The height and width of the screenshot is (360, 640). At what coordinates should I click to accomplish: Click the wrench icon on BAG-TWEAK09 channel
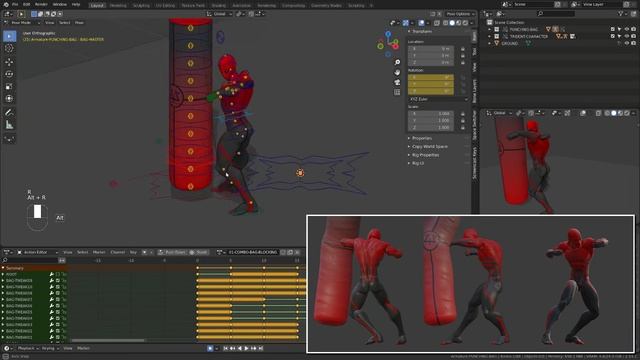(52, 280)
